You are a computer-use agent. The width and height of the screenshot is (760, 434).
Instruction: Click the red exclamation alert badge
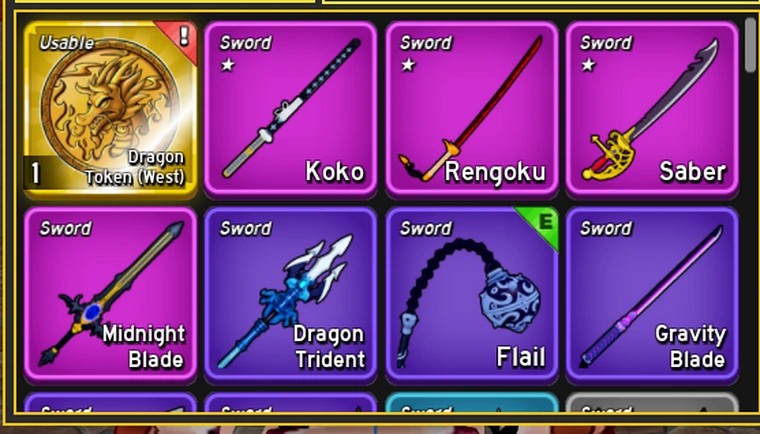point(181,38)
